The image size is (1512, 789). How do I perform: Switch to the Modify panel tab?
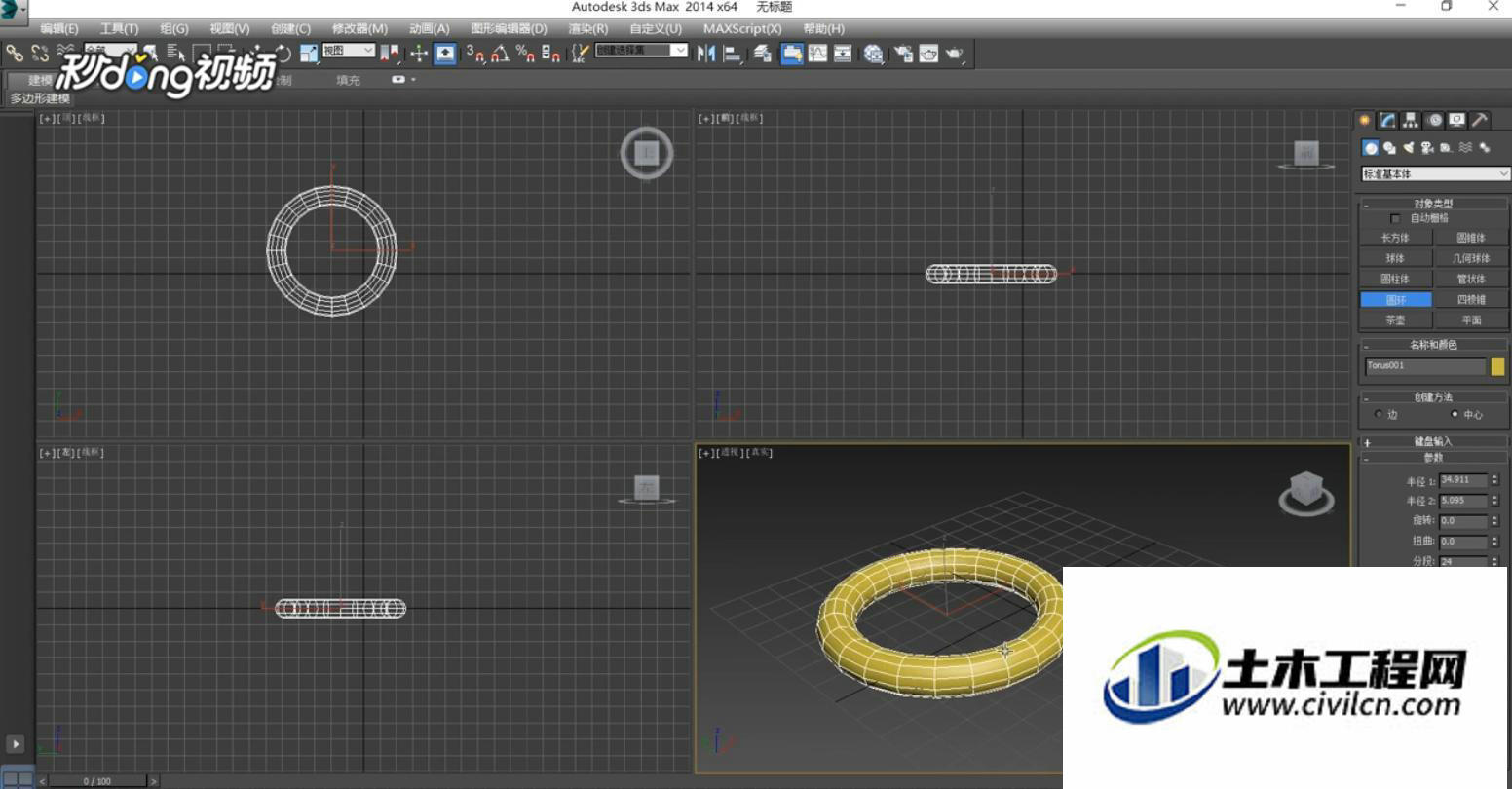tap(1388, 120)
